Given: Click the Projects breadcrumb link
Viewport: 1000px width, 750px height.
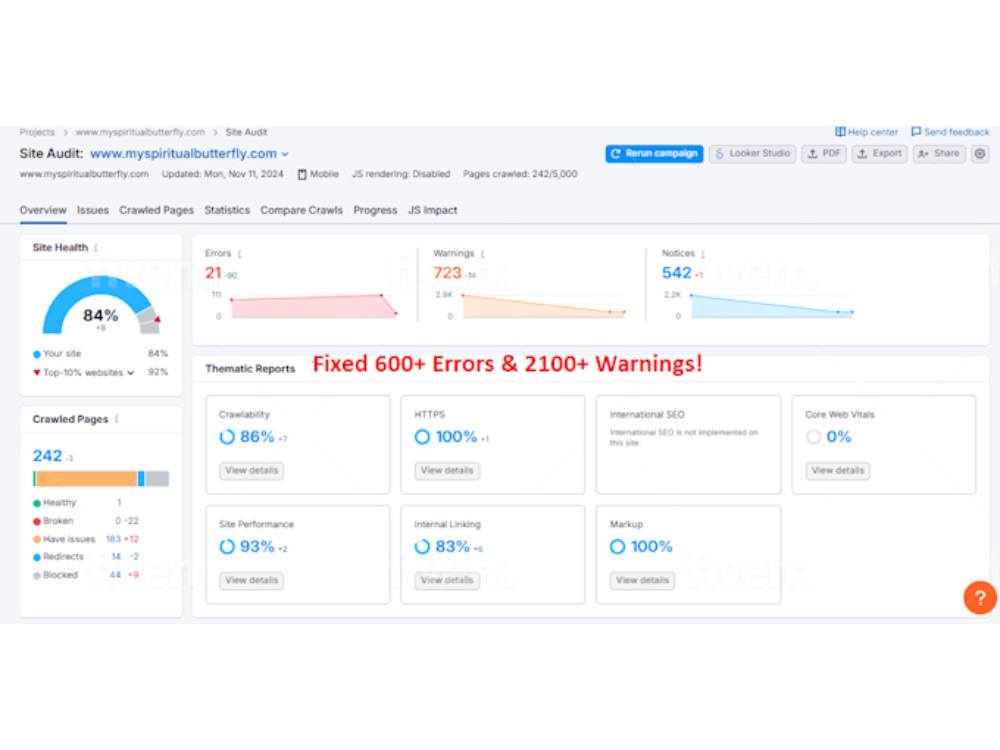Looking at the screenshot, I should coord(37,132).
